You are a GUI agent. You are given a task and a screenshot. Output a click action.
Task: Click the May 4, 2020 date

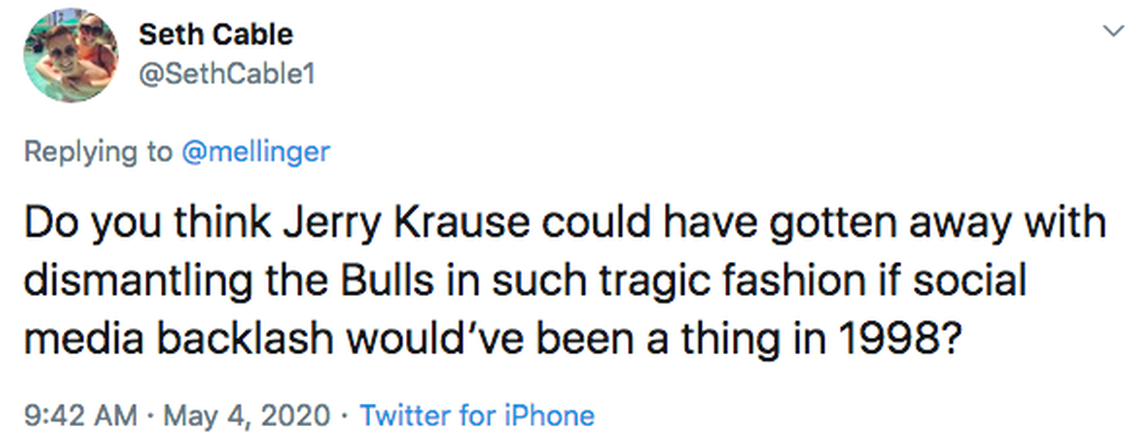point(233,415)
